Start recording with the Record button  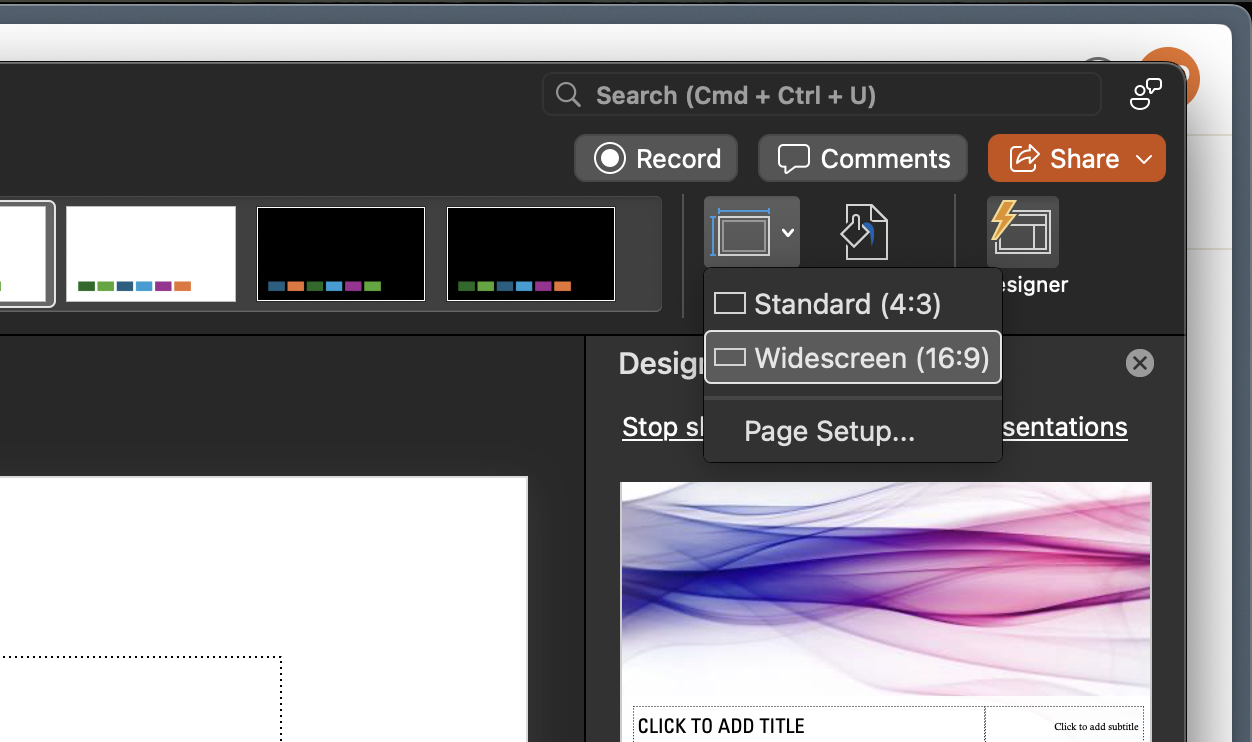656,159
